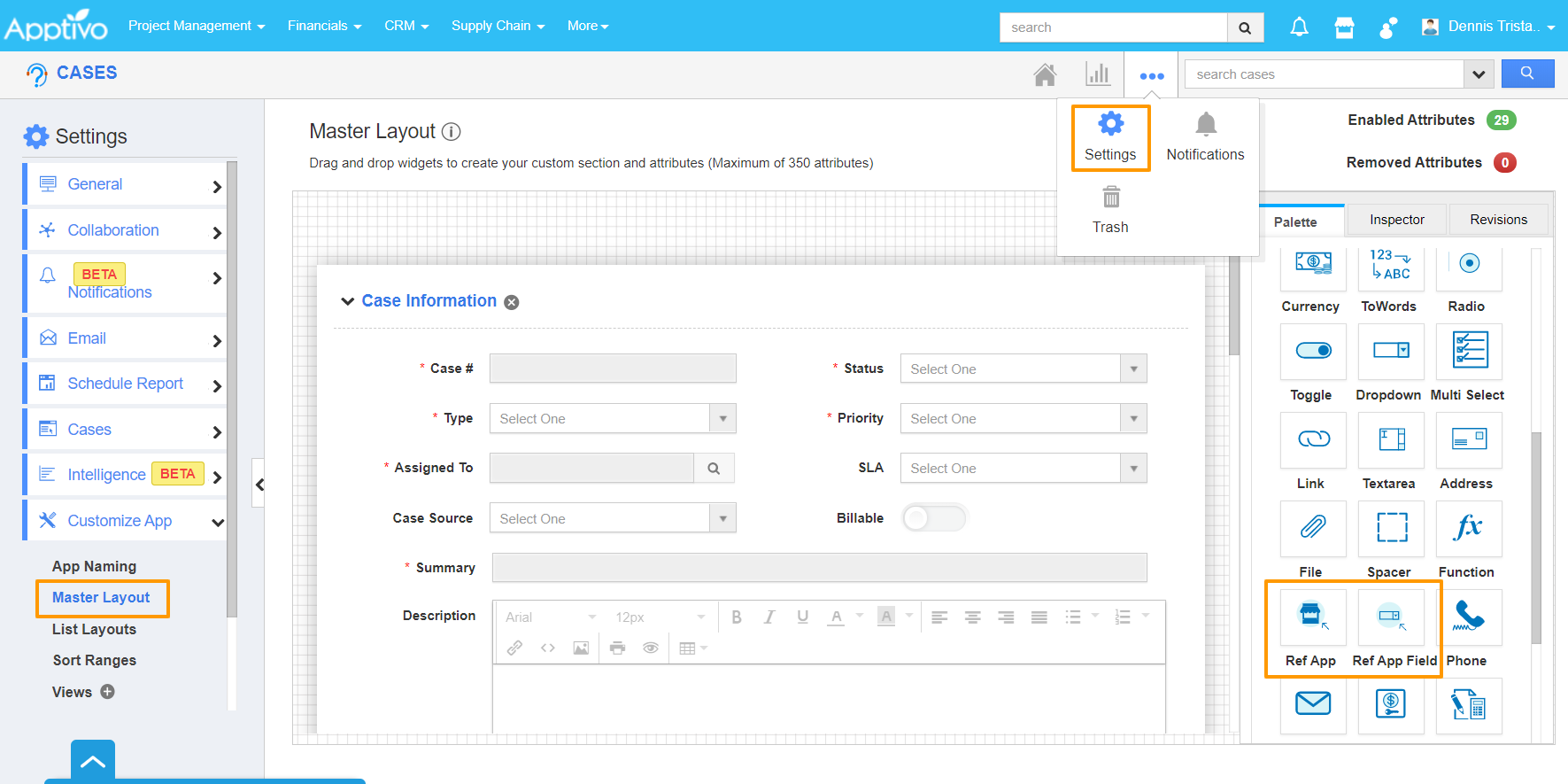Open the Priority dropdown
The height and width of the screenshot is (784, 1568).
[1023, 418]
